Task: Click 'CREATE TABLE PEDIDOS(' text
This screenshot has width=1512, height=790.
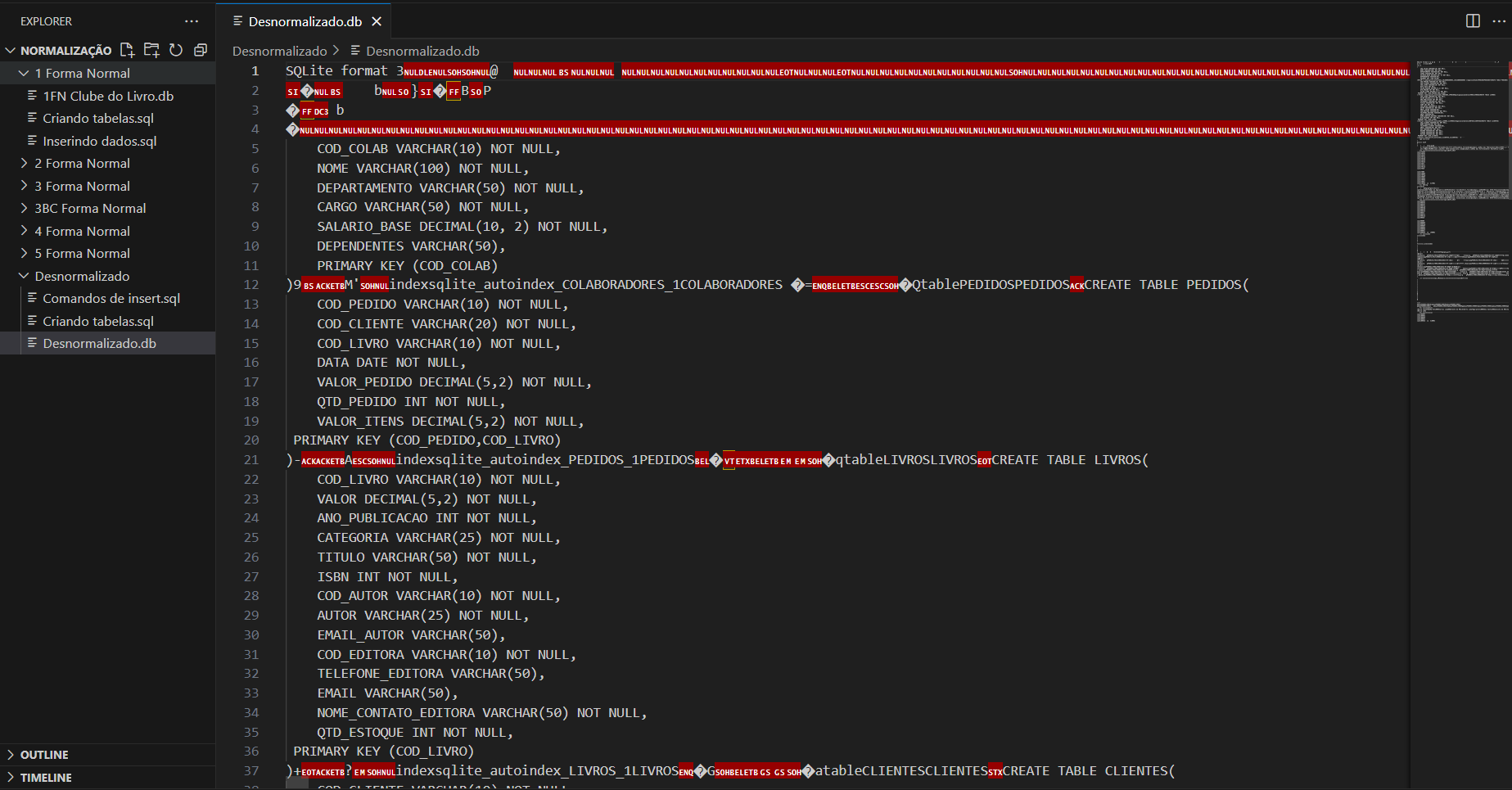Action: coord(1167,285)
